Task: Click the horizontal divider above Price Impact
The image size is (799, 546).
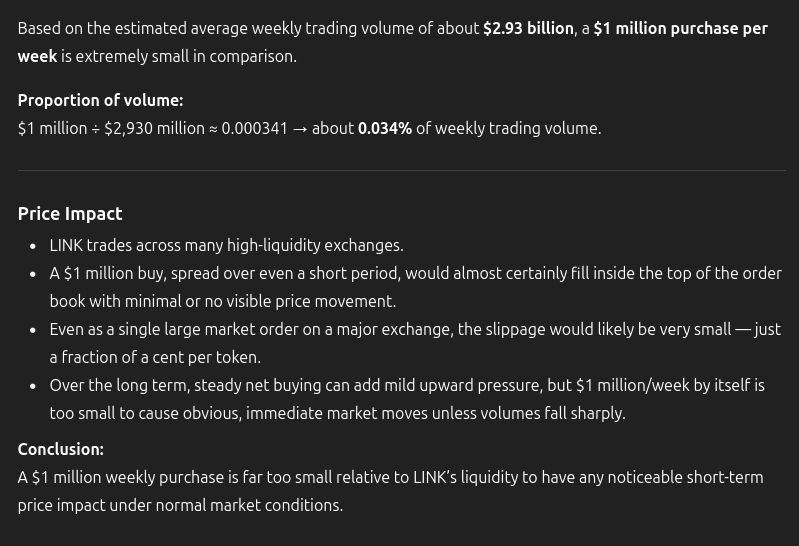Action: coord(400,171)
